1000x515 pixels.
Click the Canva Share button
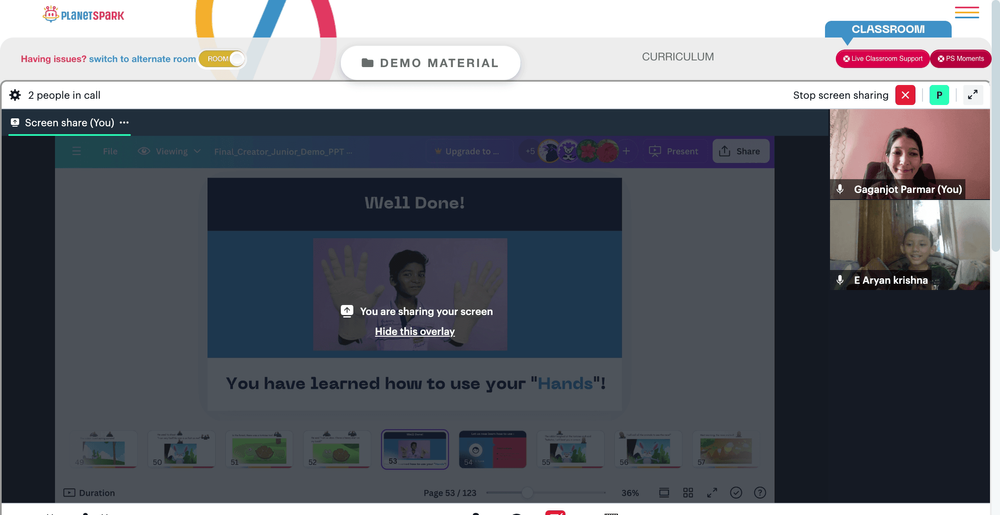740,151
